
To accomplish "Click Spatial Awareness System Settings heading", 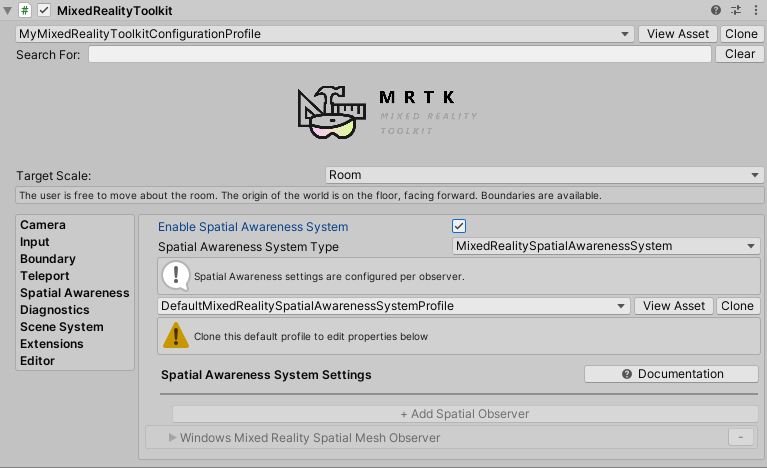I will coord(266,375).
